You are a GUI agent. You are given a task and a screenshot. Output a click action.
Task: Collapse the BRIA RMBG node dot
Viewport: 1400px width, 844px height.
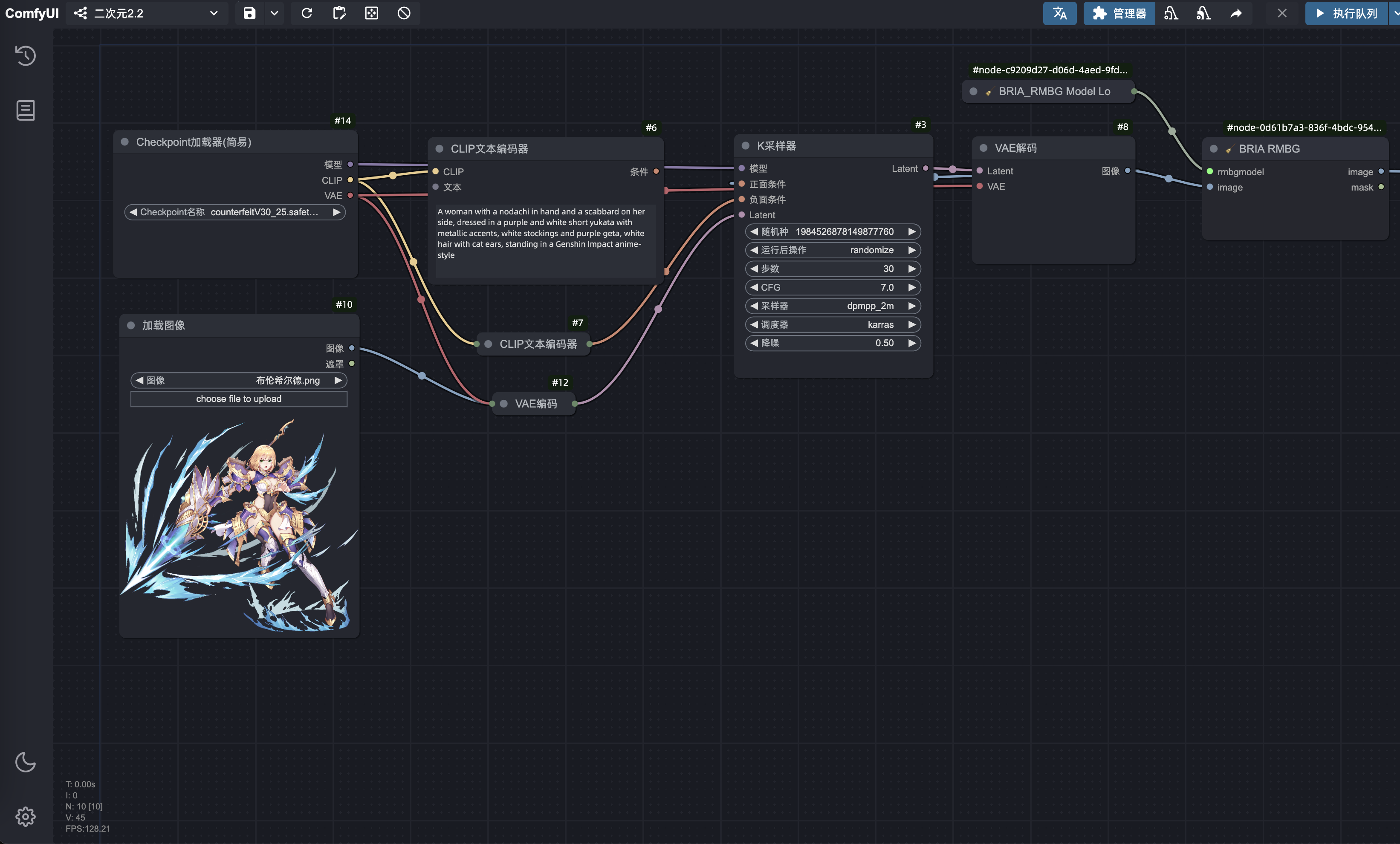(1214, 149)
